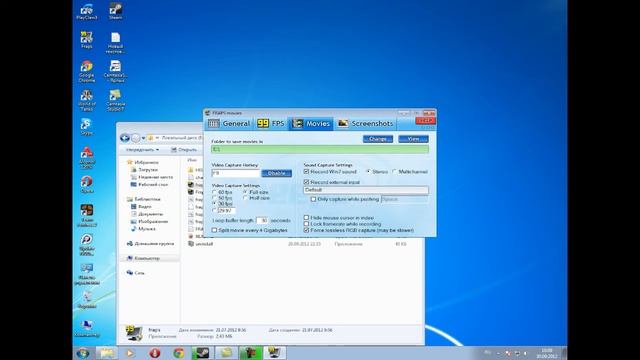The image size is (640, 360).
Task: Enable Only capture while pushing
Action: (x=313, y=199)
